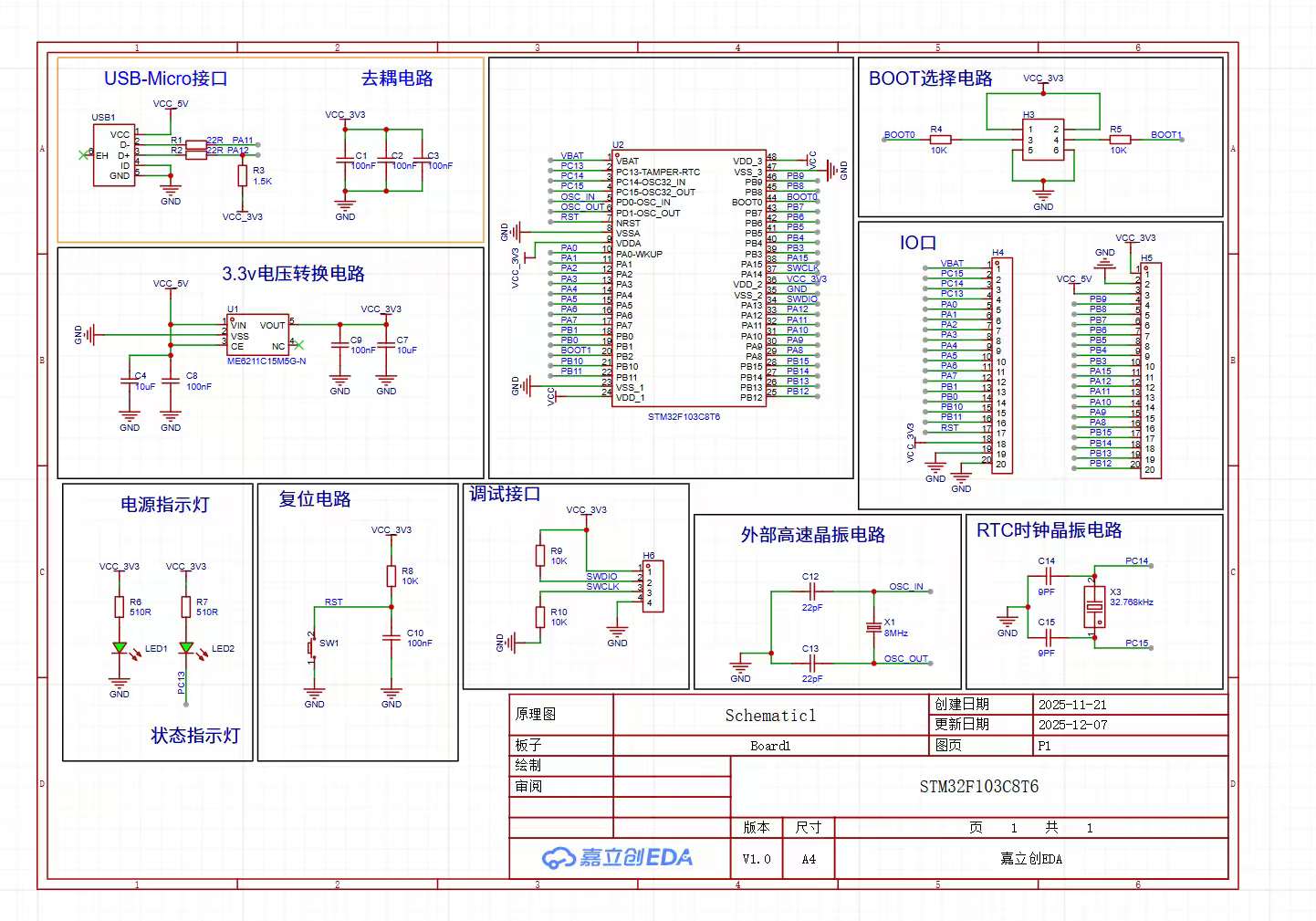
Task: Select the H3 boot header symbol
Action: [1043, 140]
